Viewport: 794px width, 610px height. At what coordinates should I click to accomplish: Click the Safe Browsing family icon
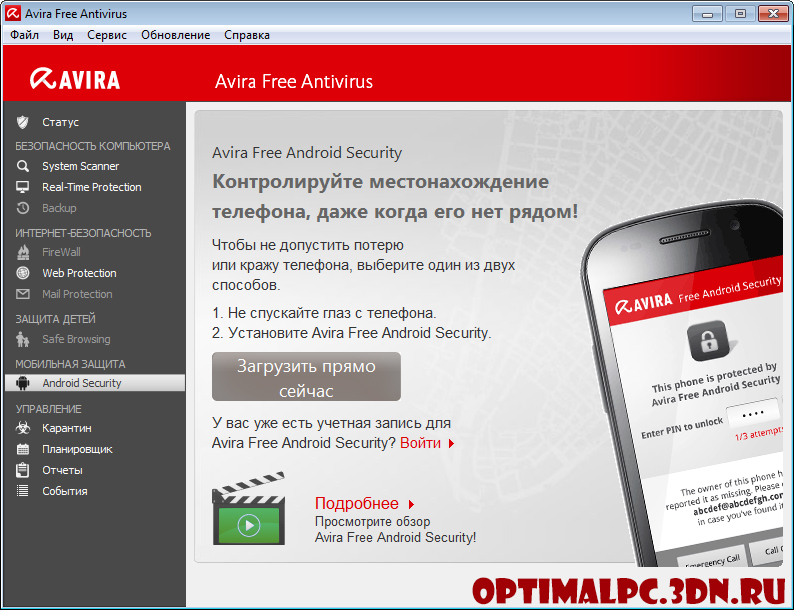point(22,339)
